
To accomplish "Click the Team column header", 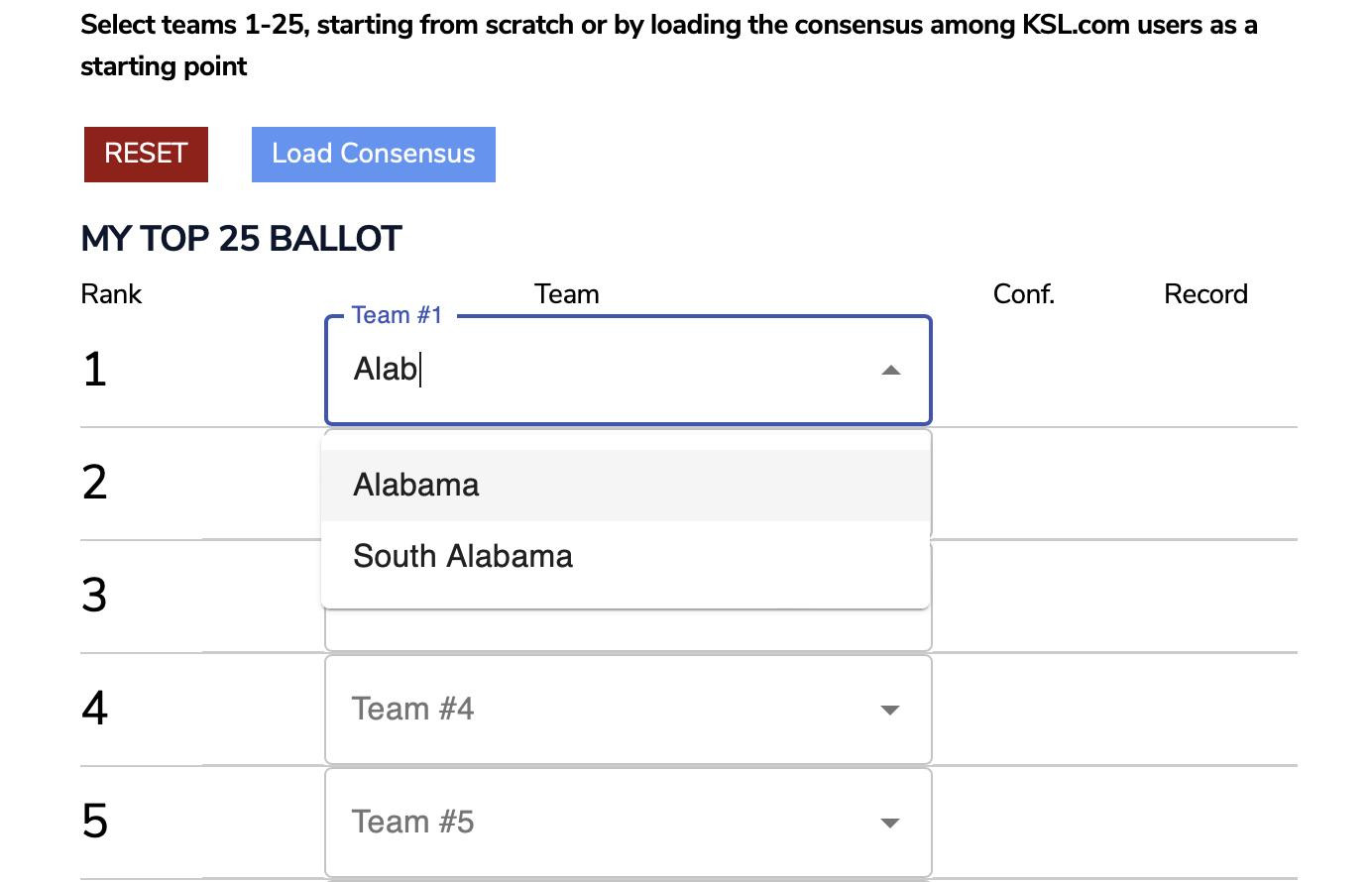I will [x=566, y=294].
